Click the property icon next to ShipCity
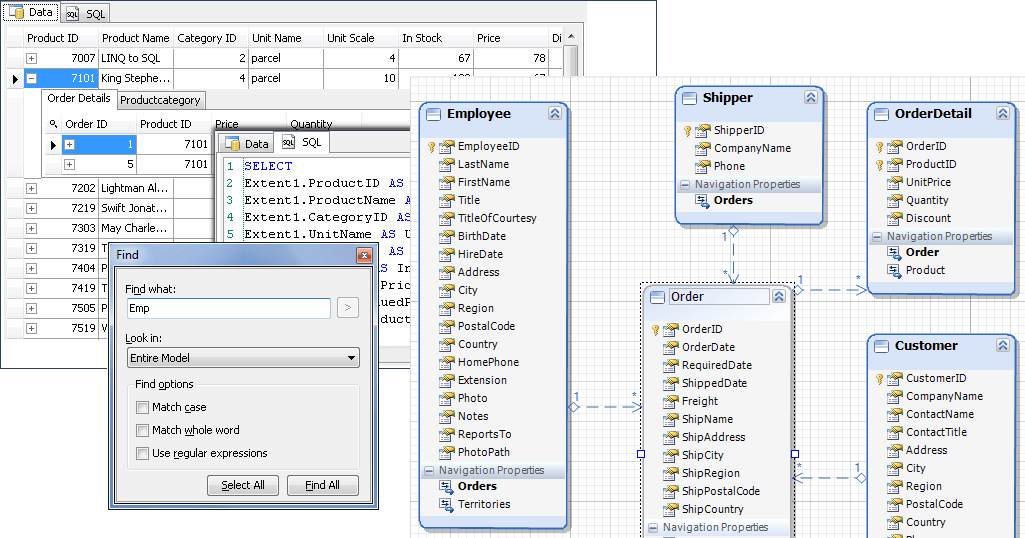The width and height of the screenshot is (1025, 538). tap(670, 456)
